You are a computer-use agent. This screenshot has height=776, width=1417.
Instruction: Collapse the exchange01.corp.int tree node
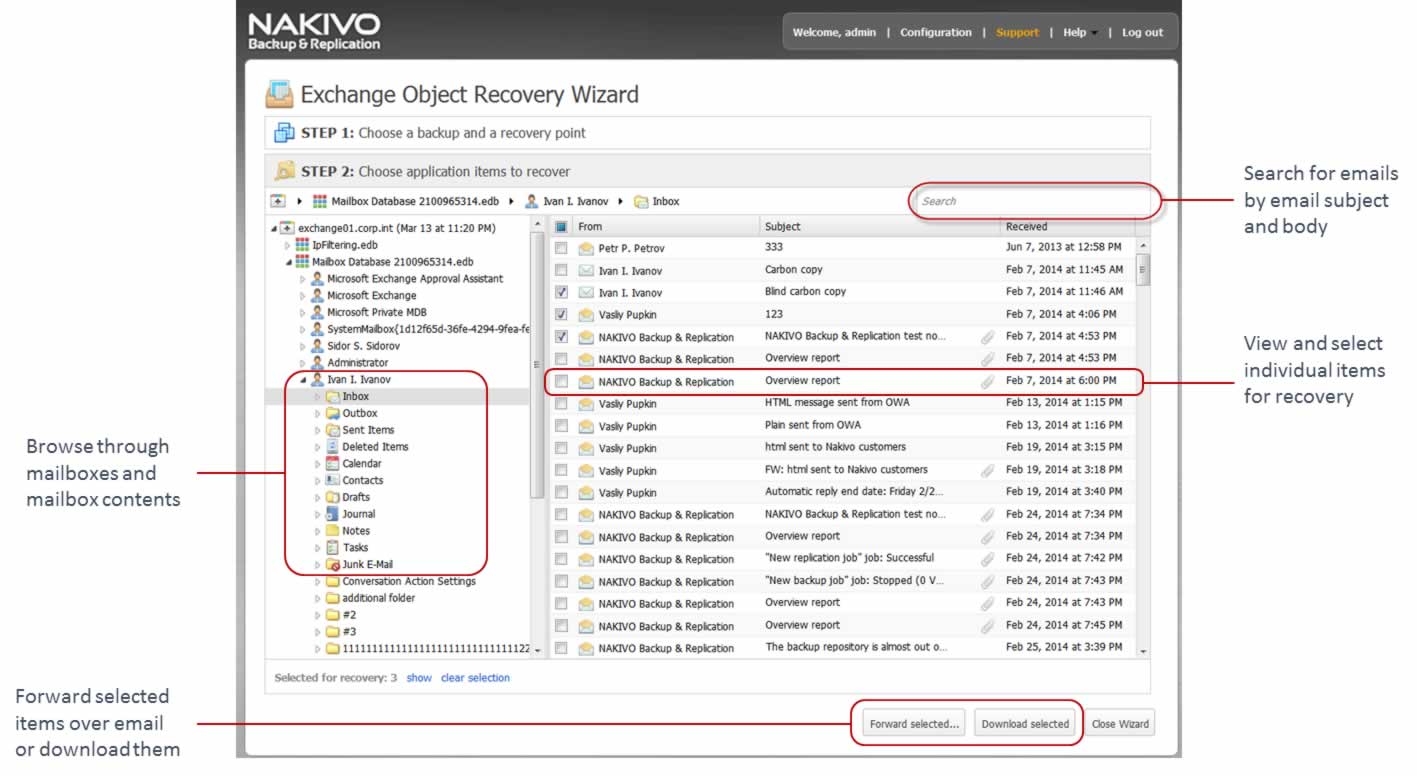[275, 229]
